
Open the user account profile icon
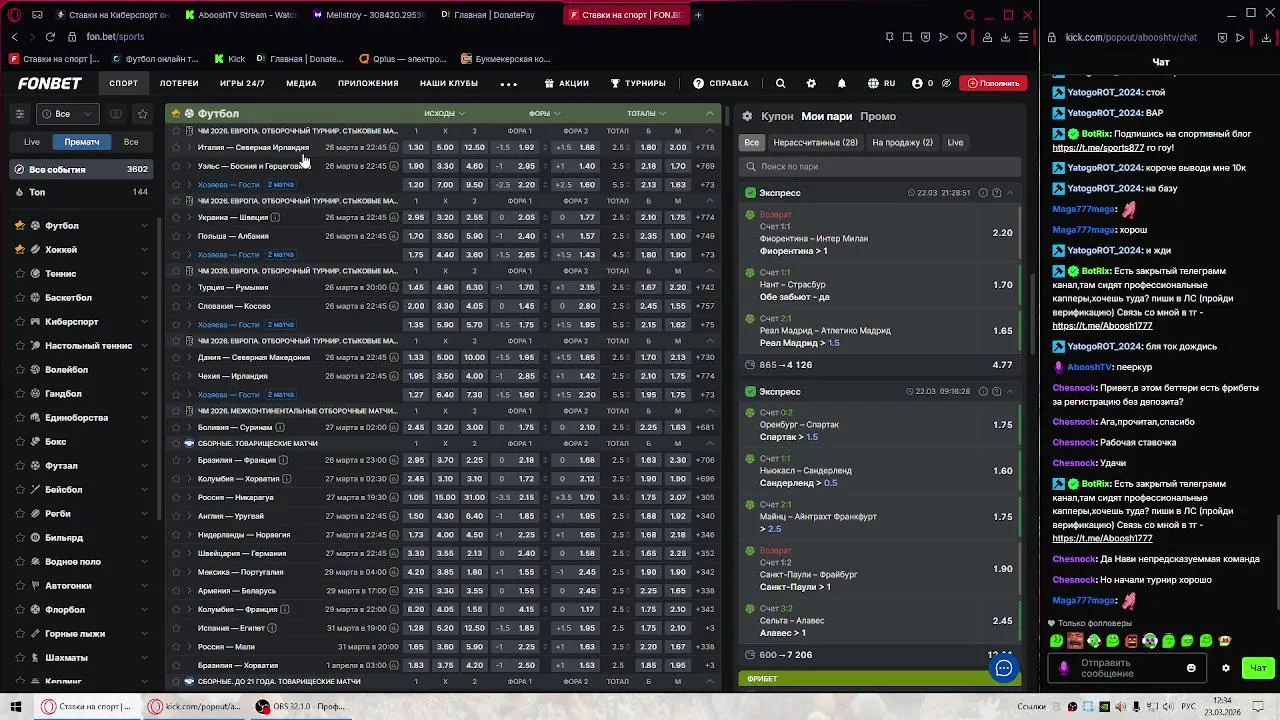point(915,84)
